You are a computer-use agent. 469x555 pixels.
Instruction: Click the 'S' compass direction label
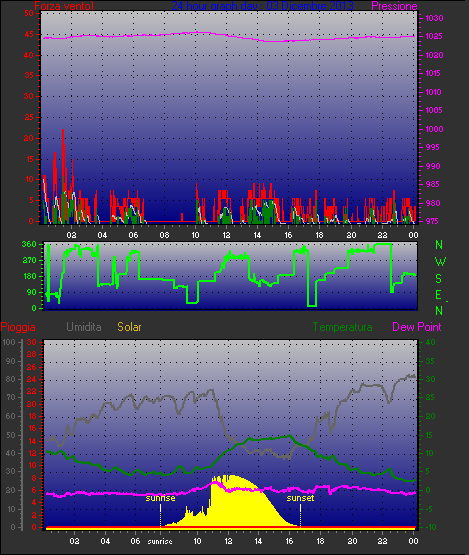(x=439, y=279)
